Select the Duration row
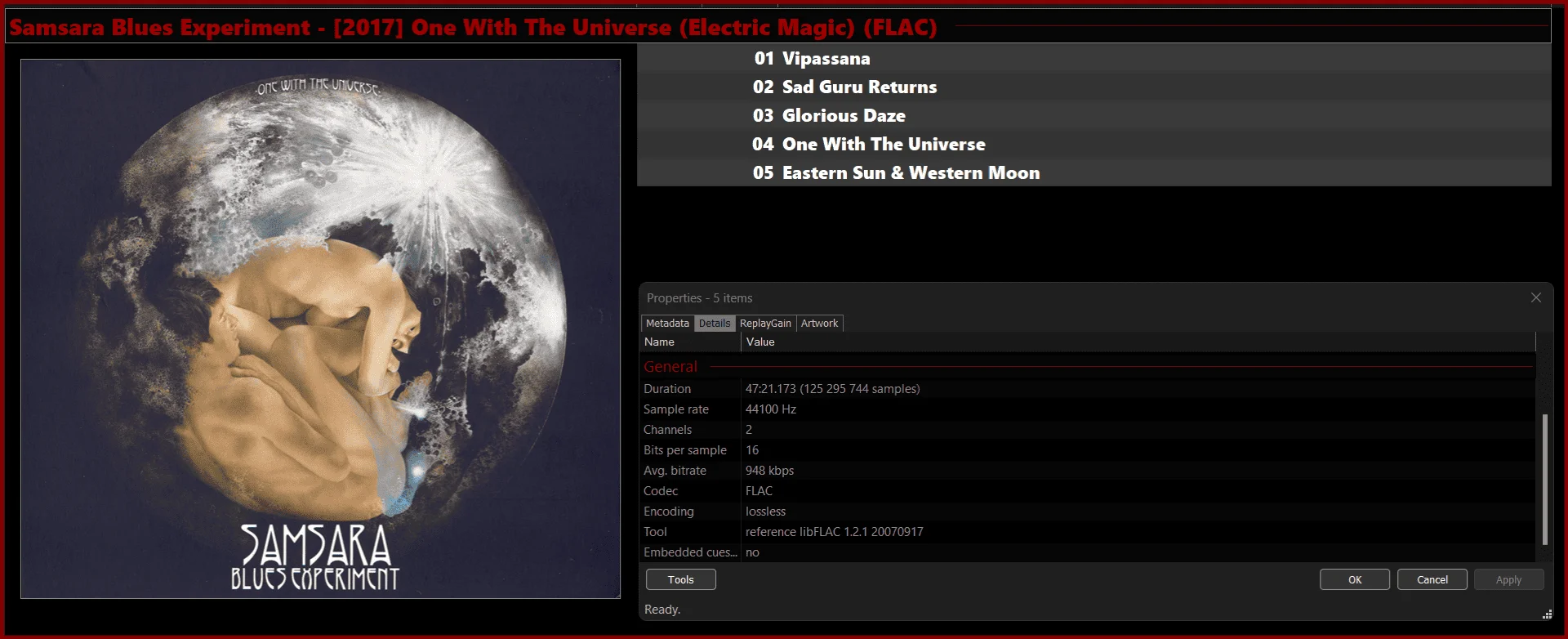Viewport: 1568px width, 639px height. (x=1089, y=389)
